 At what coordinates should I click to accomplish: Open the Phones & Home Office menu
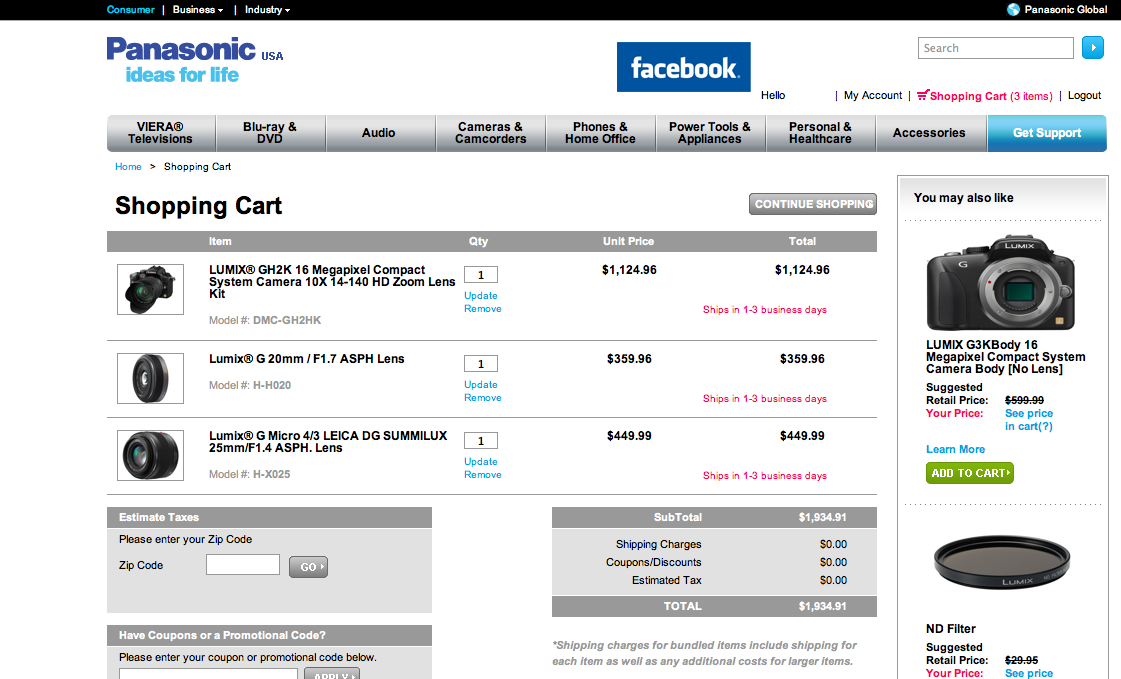pos(601,133)
